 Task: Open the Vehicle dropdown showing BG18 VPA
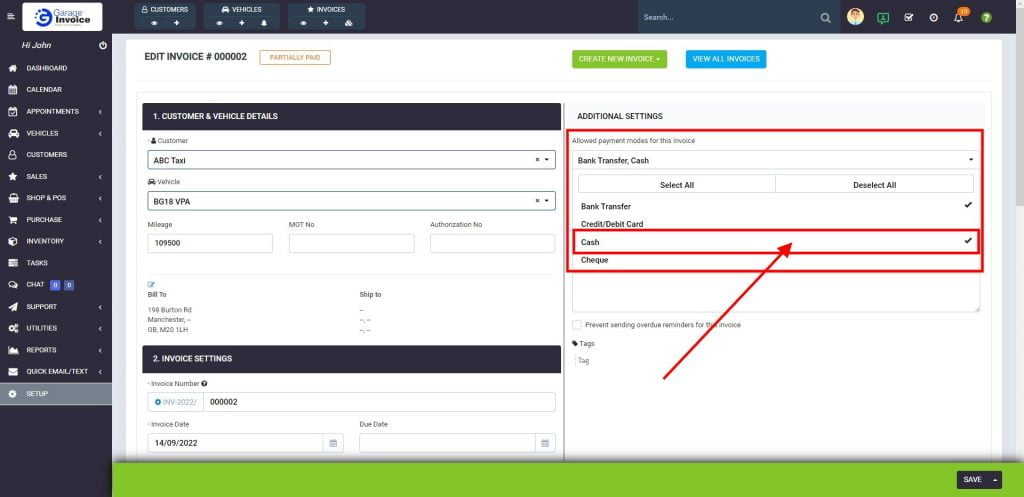coord(351,201)
